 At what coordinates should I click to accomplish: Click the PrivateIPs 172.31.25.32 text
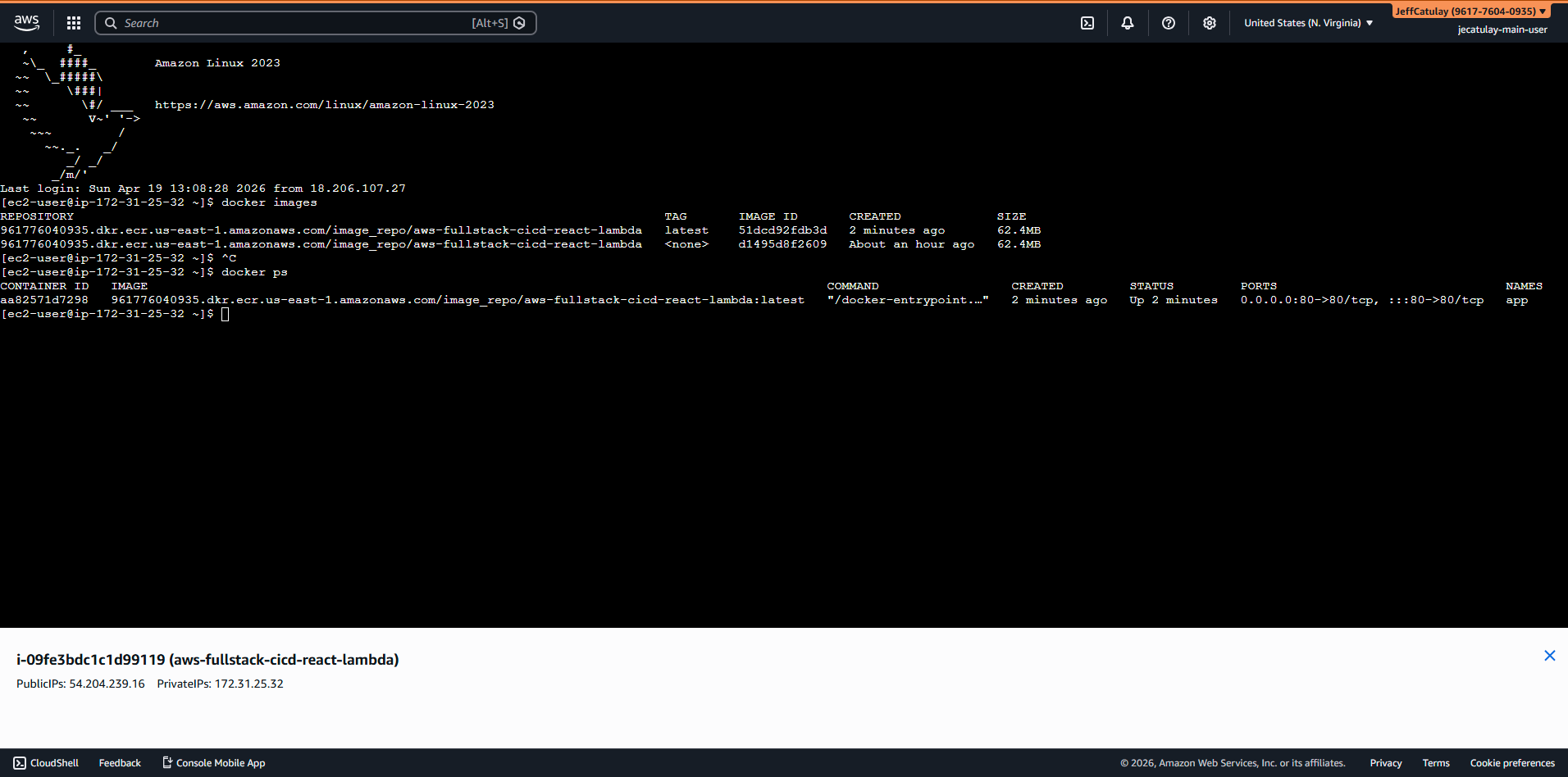click(221, 684)
